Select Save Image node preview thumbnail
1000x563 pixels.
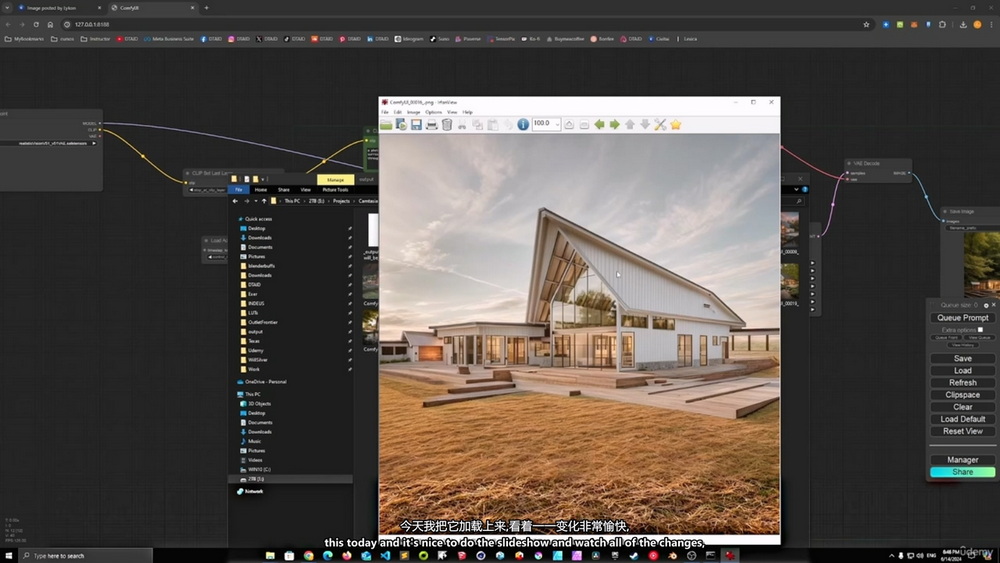pyautogui.click(x=982, y=264)
